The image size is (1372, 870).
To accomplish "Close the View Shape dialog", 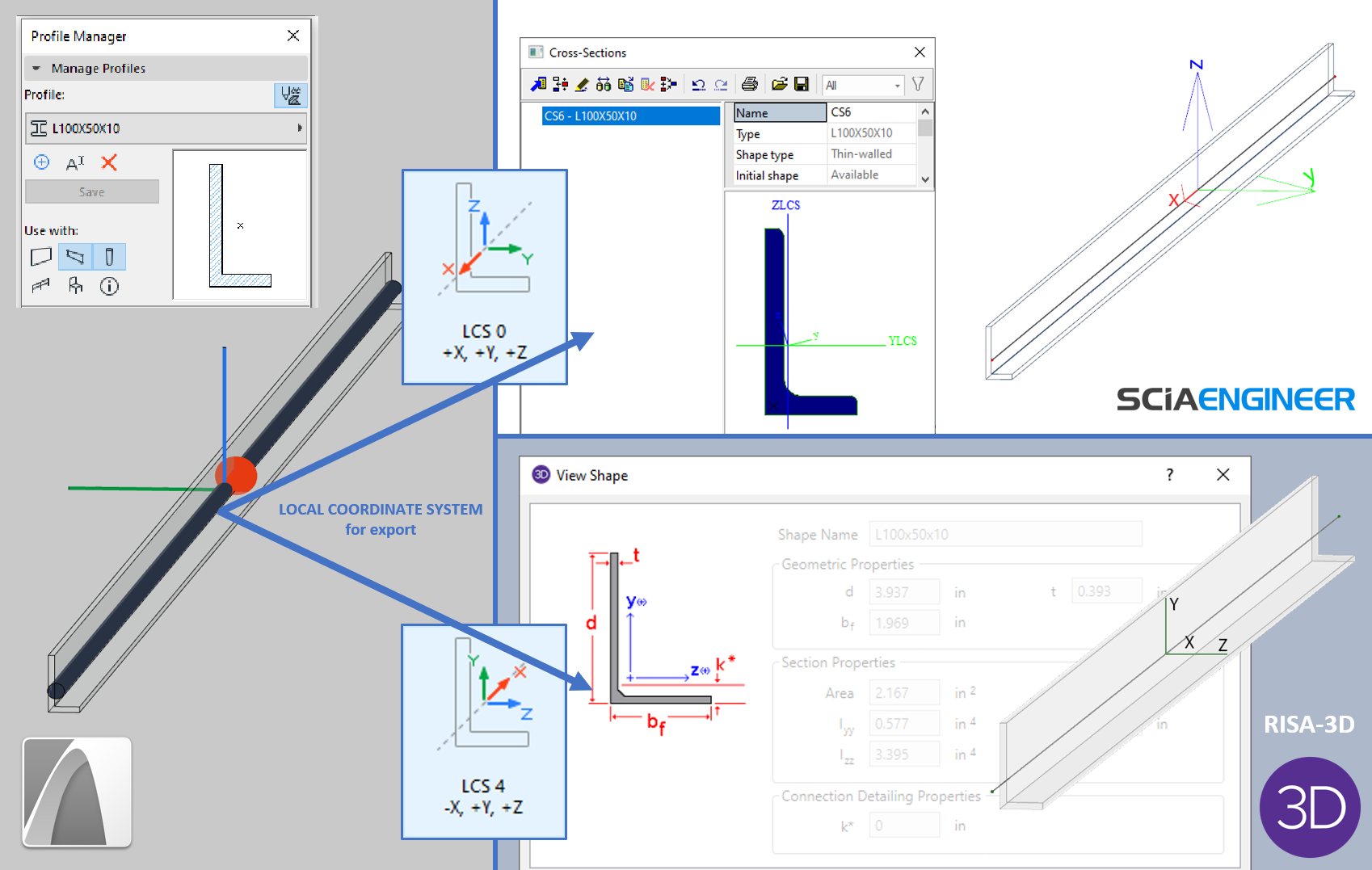I will [x=1223, y=475].
